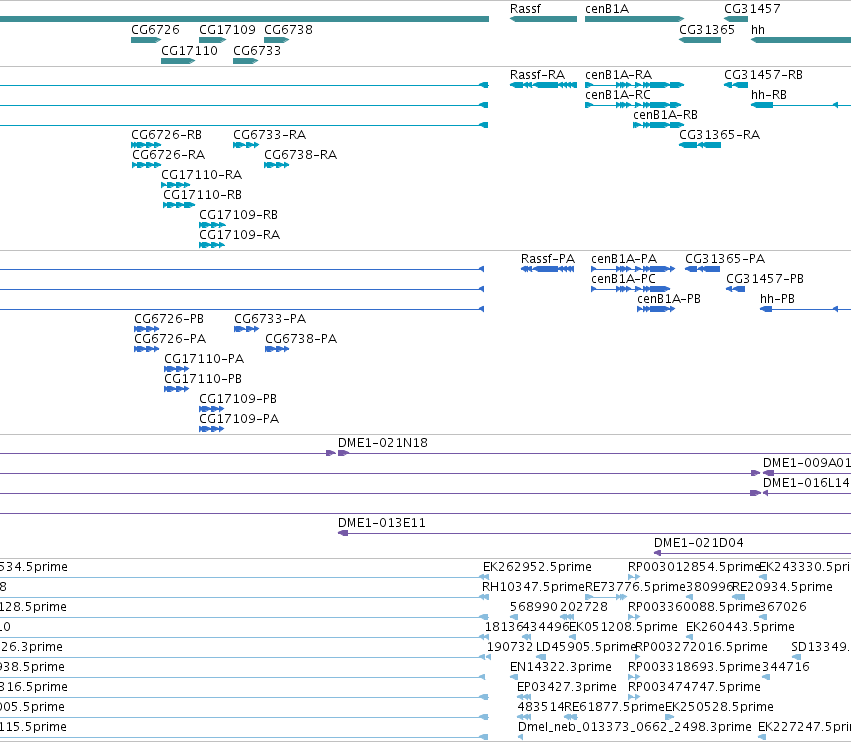The width and height of the screenshot is (851, 742).
Task: Click the CG6738-PA protein feature
Action: pyautogui.click(x=277, y=349)
